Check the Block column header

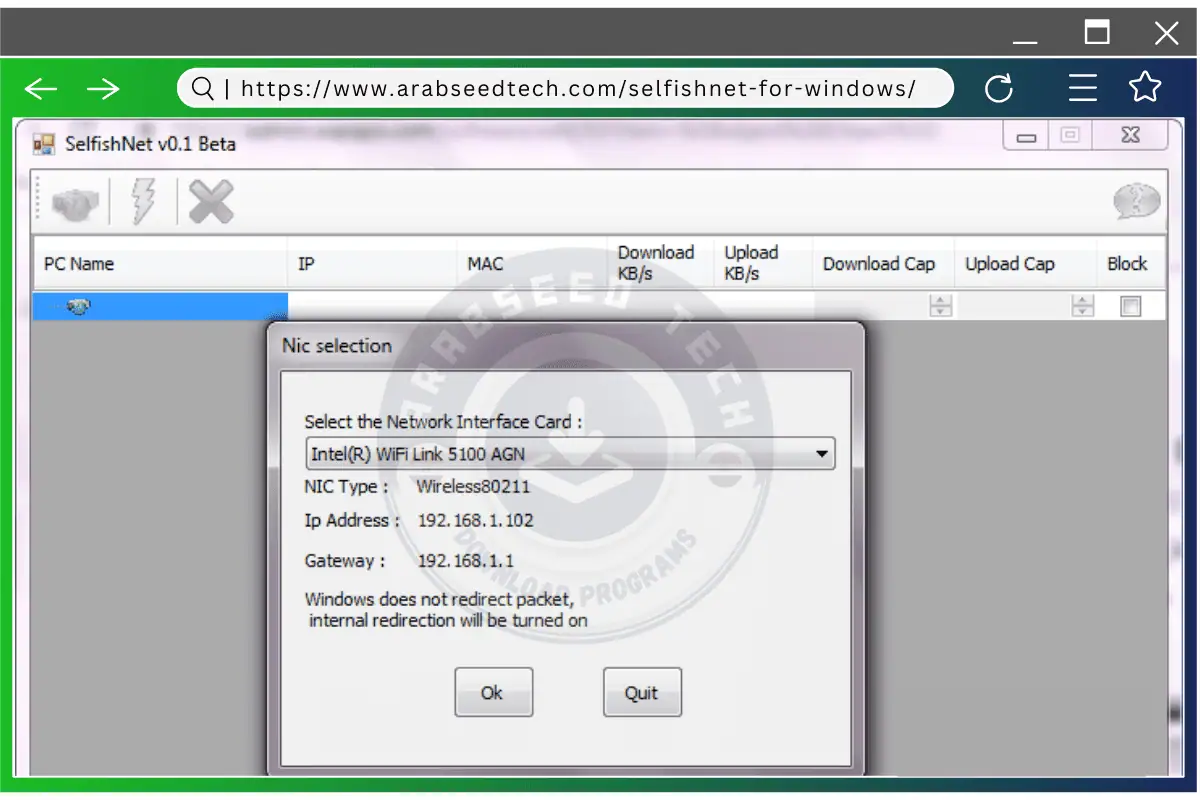(1129, 263)
